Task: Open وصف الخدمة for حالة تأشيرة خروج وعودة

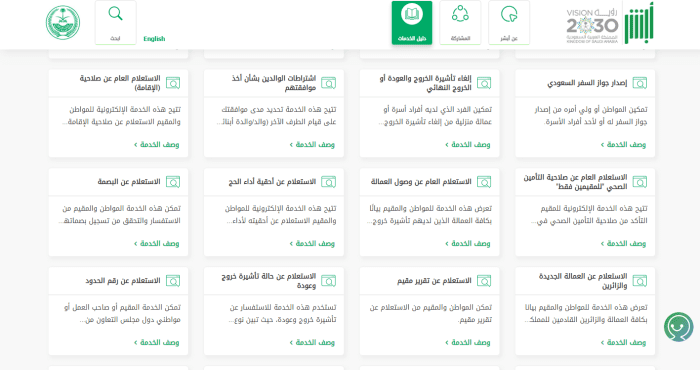Action: pyautogui.click(x=312, y=343)
